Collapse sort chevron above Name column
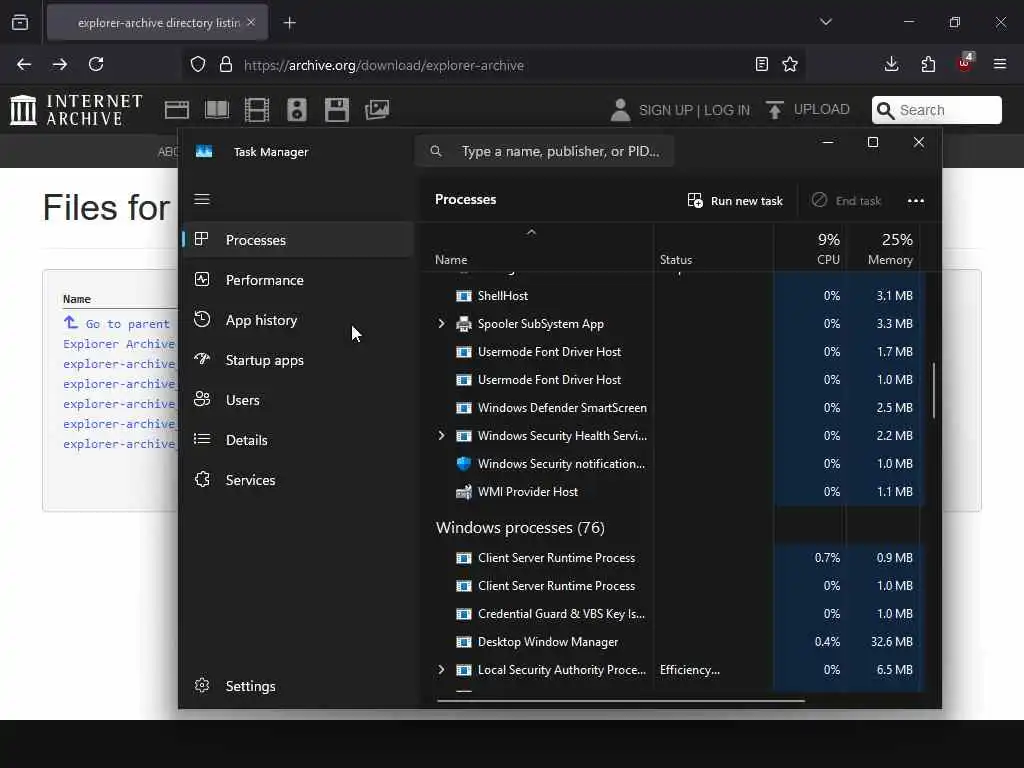 532,232
